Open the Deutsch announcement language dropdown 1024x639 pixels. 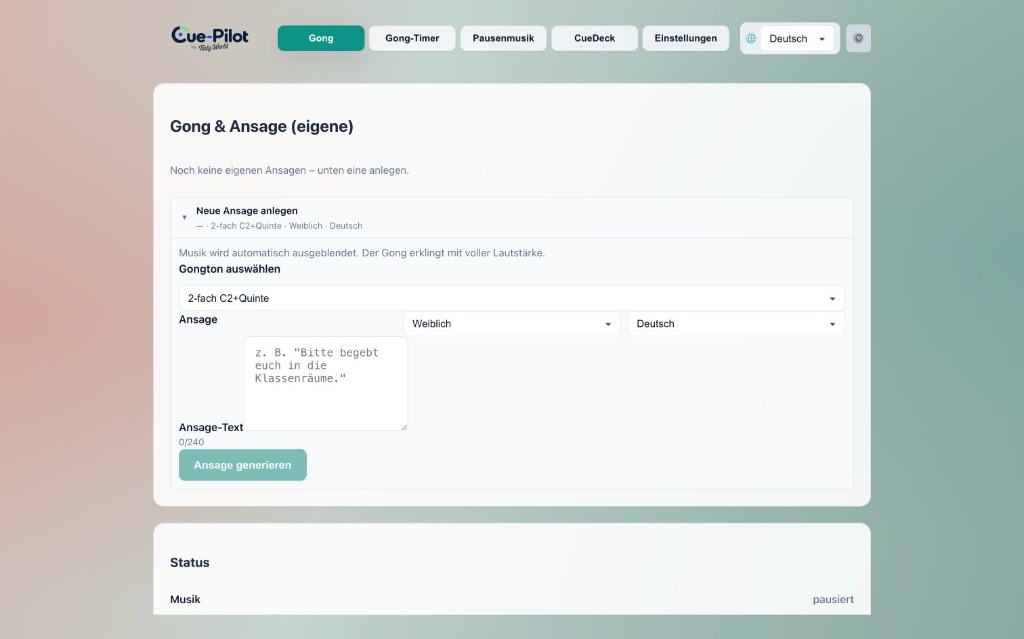click(x=735, y=323)
